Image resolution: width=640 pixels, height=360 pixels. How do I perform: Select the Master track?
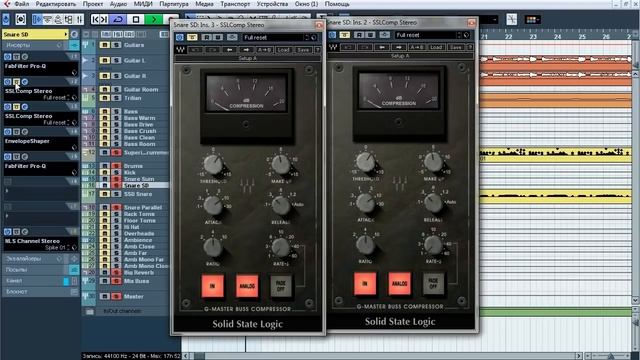(133, 297)
